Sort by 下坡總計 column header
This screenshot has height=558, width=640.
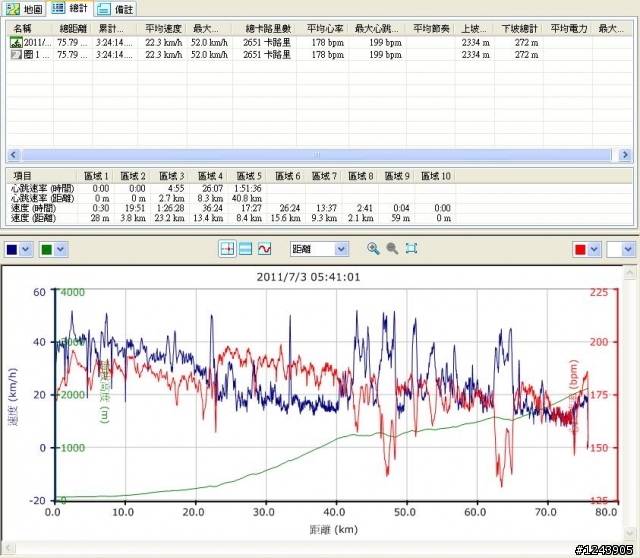[x=519, y=29]
